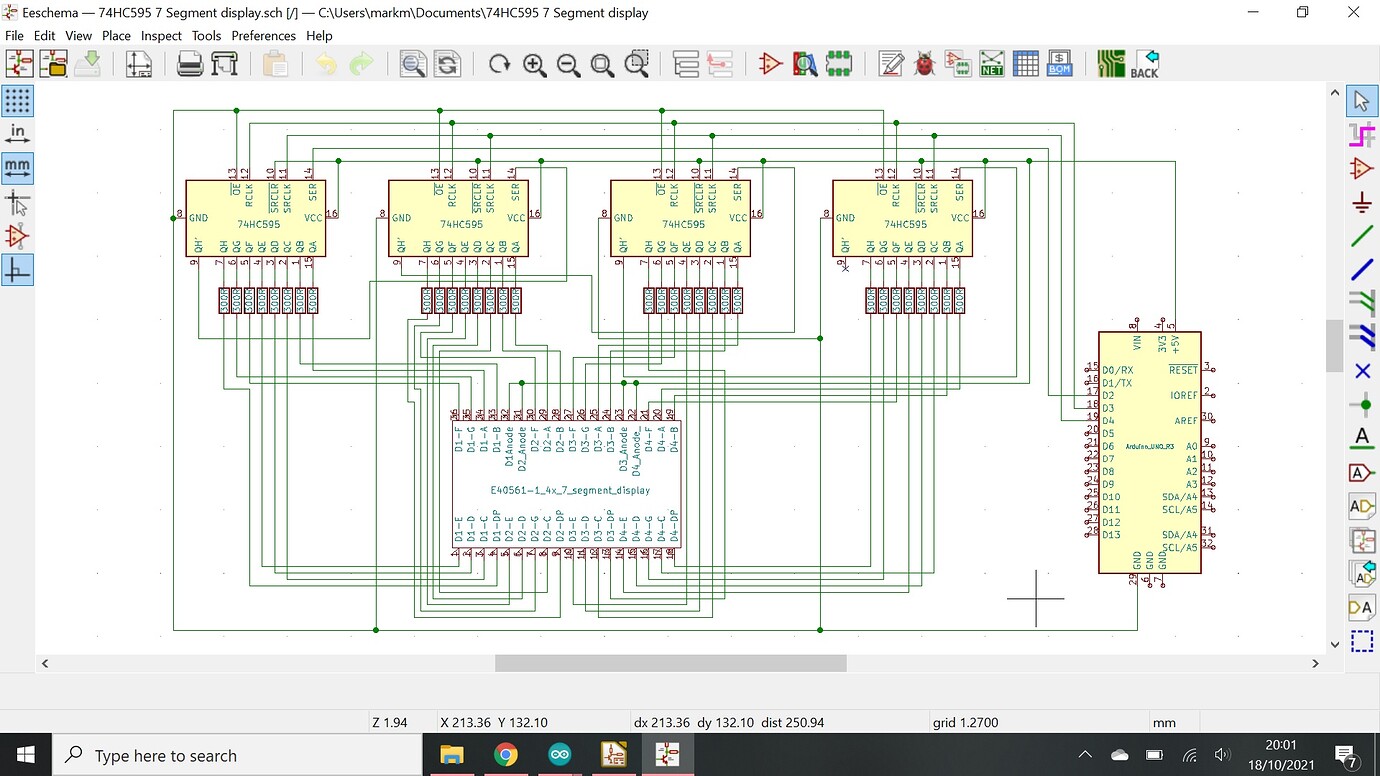Toggle grid display on the left toolbar
Image resolution: width=1380 pixels, height=776 pixels.
tap(18, 101)
